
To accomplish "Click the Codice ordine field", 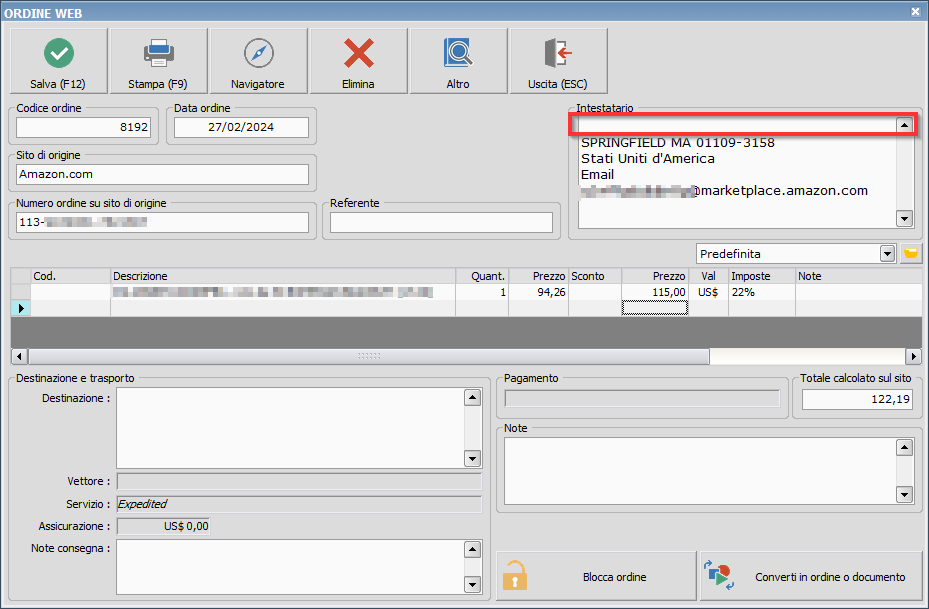I will point(84,128).
